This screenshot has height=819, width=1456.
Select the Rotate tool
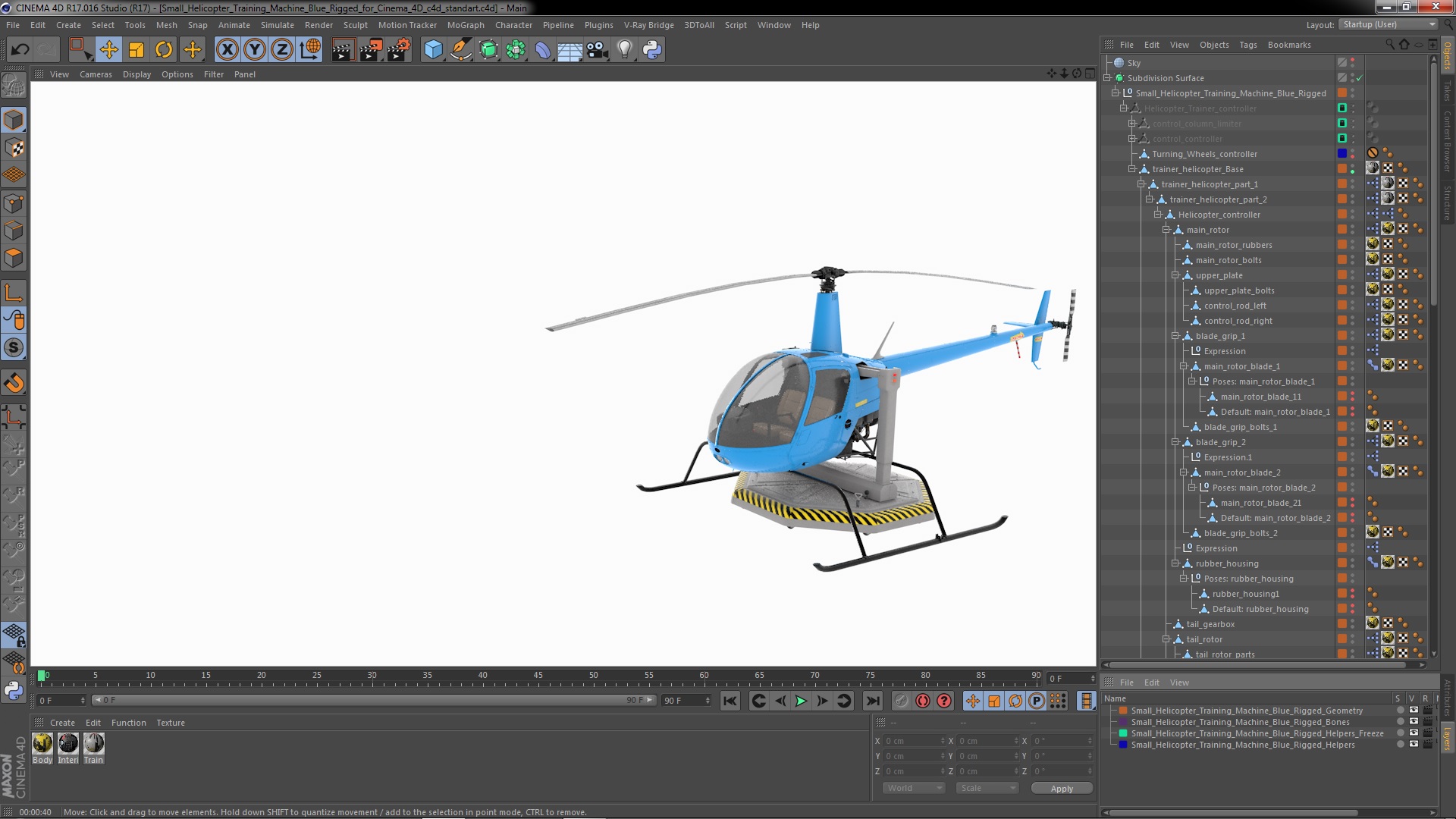pos(164,50)
